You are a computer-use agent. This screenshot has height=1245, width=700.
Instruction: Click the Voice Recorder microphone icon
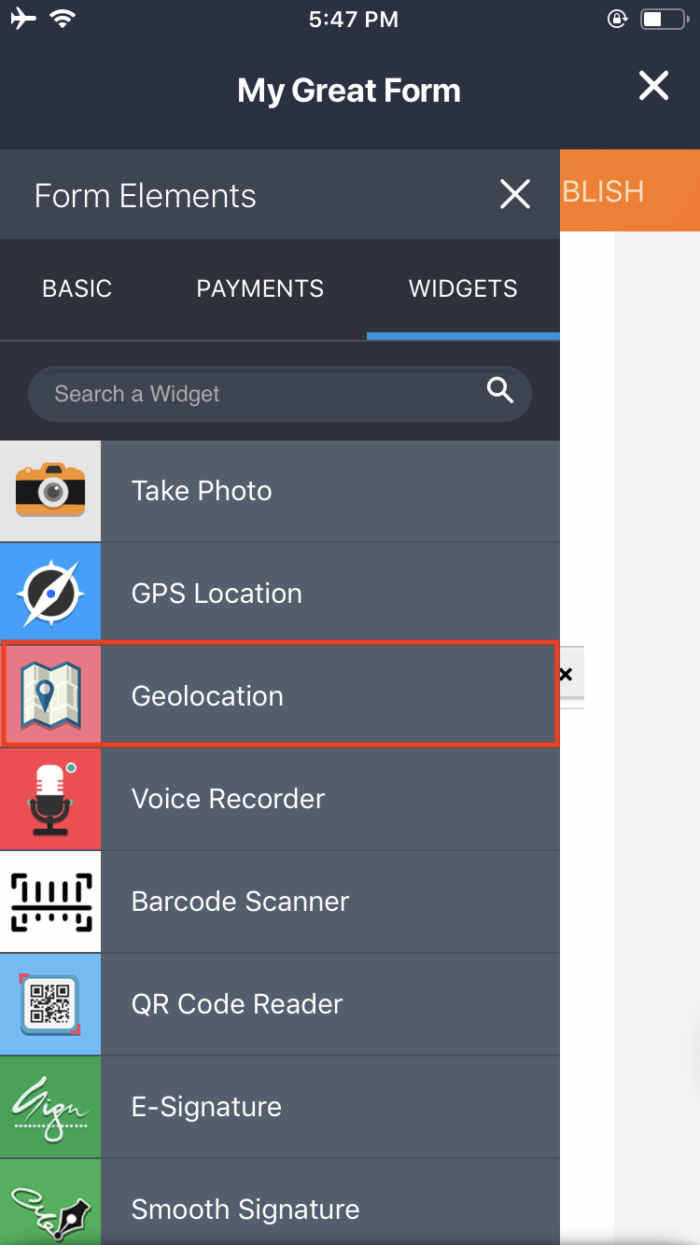pyautogui.click(x=50, y=798)
